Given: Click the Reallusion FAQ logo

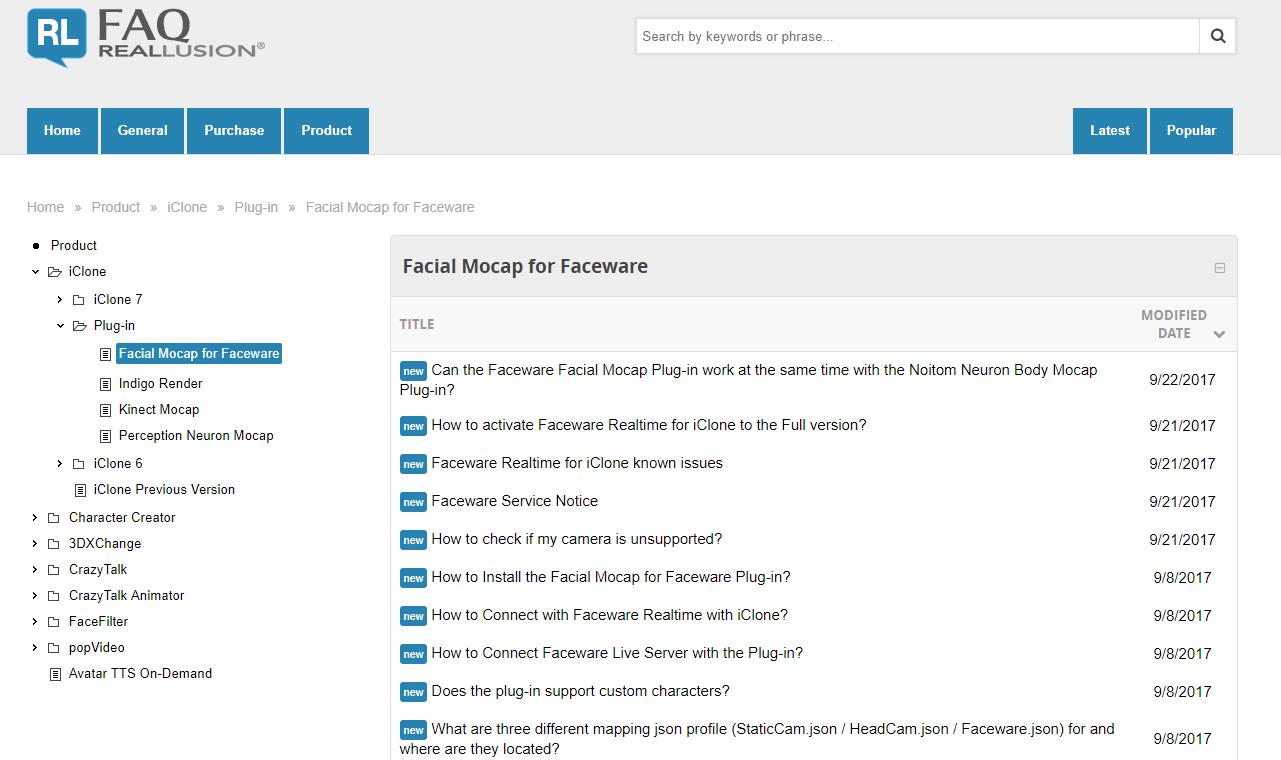Looking at the screenshot, I should [x=146, y=36].
